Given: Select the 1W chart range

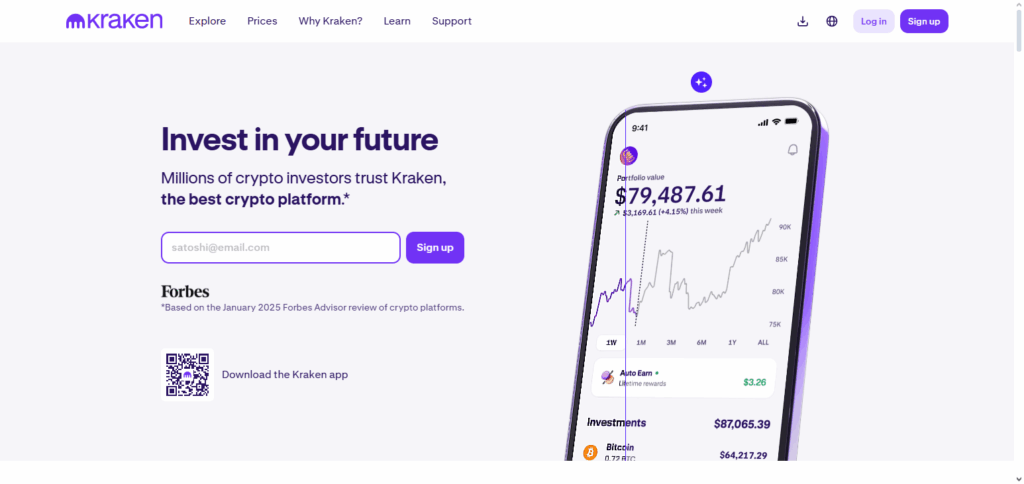Looking at the screenshot, I should (x=611, y=342).
